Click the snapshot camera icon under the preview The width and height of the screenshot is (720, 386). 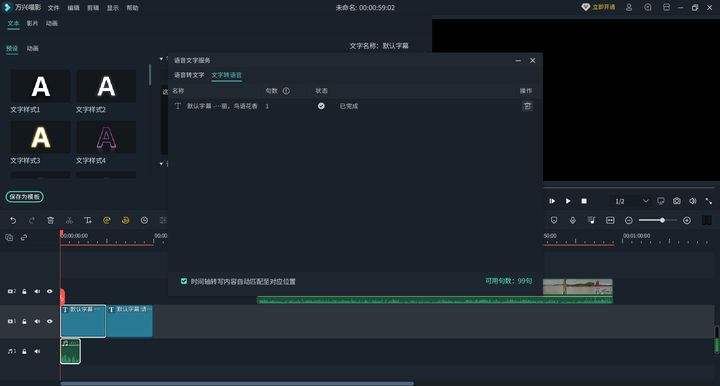[x=677, y=201]
